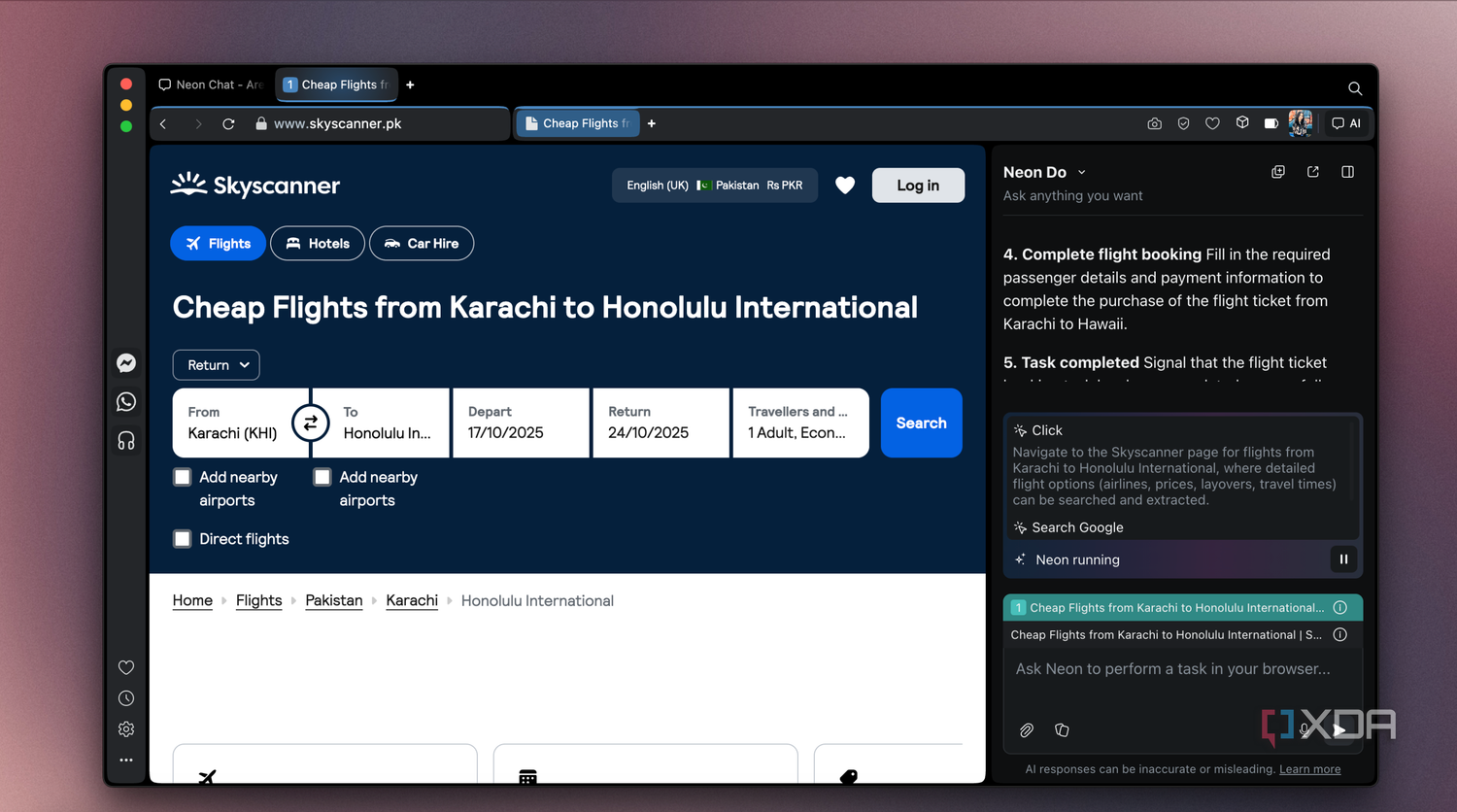Open Messenger in the sidebar
This screenshot has height=812, width=1457.
[126, 363]
